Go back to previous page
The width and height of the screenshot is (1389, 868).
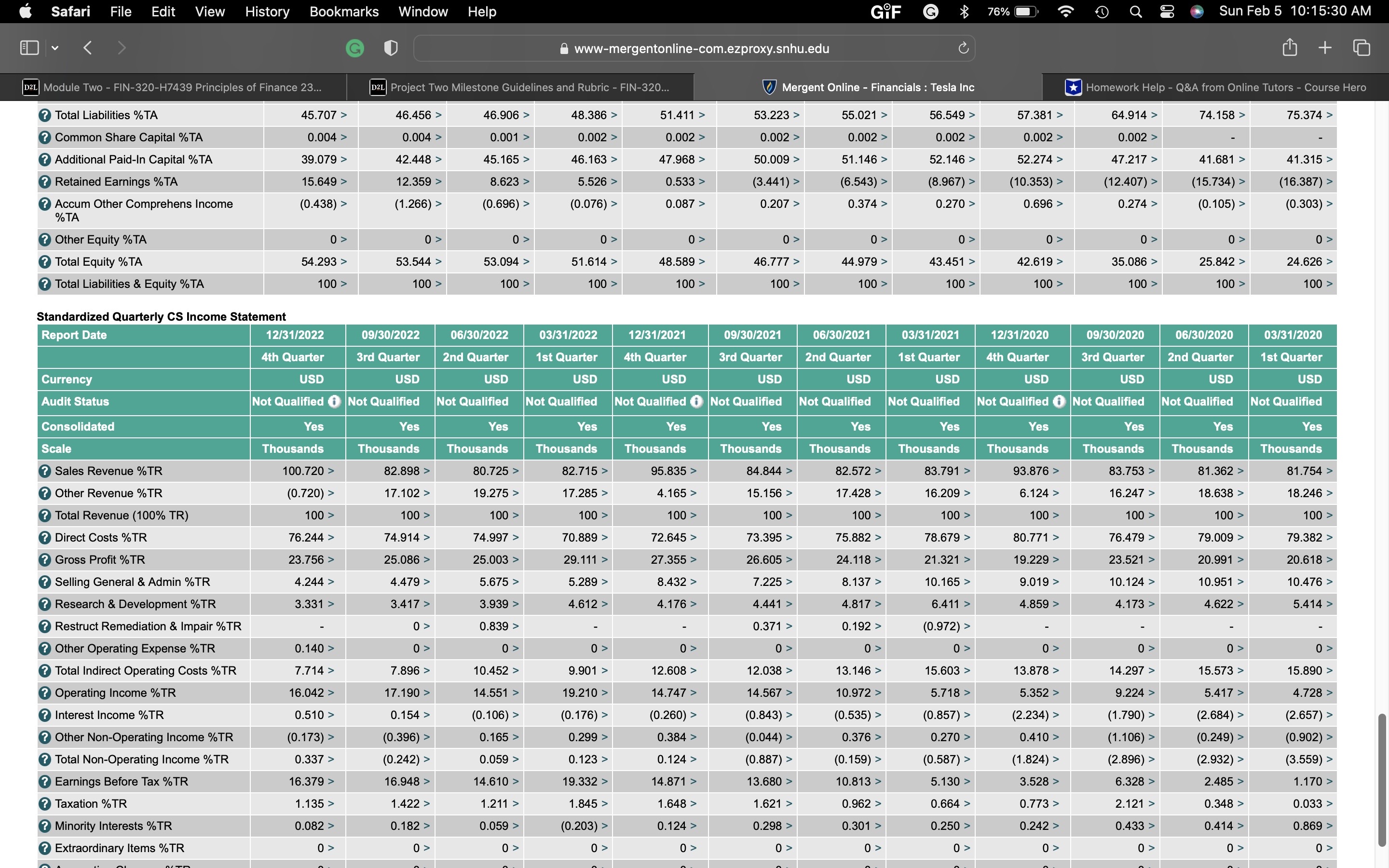(88, 48)
